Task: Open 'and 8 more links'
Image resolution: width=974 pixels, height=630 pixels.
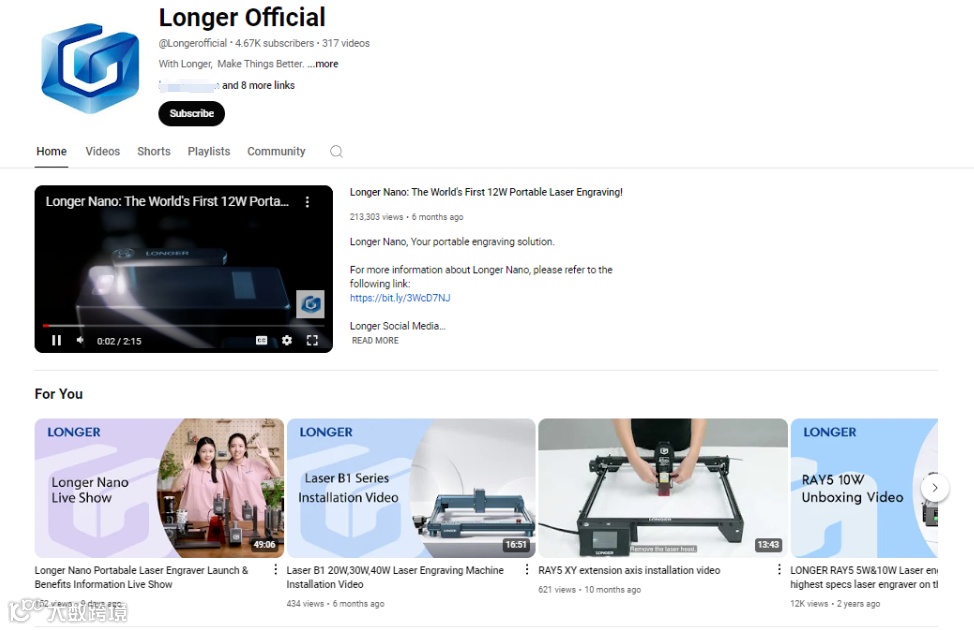Action: (258, 85)
